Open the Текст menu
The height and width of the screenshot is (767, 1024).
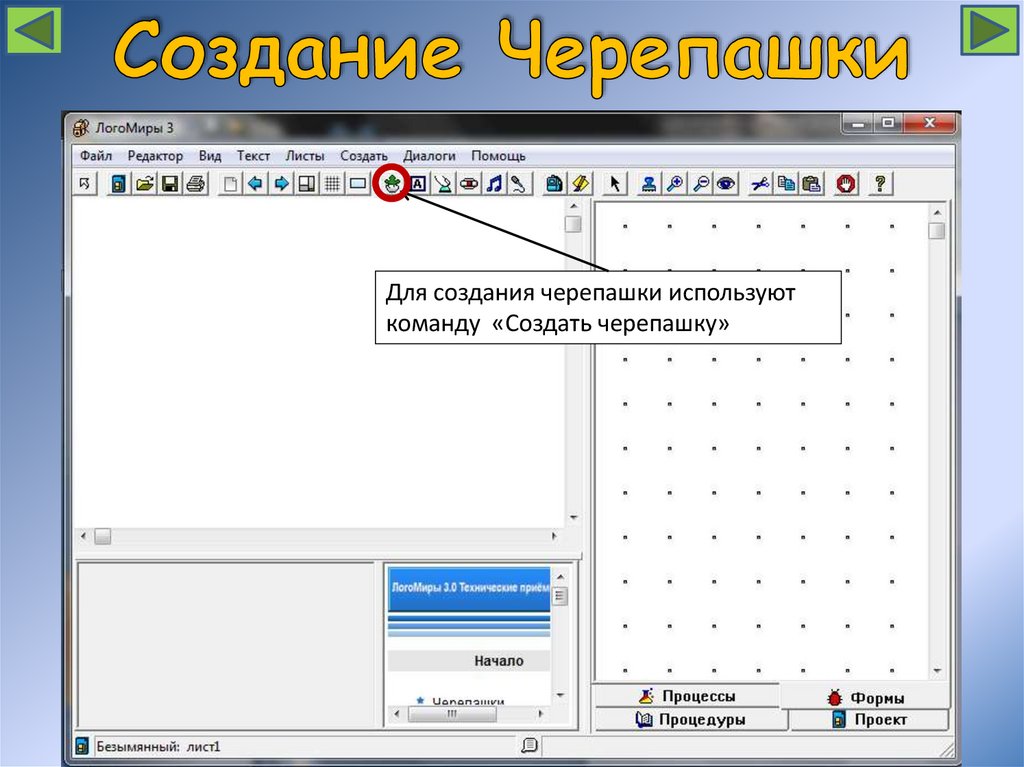point(253,155)
